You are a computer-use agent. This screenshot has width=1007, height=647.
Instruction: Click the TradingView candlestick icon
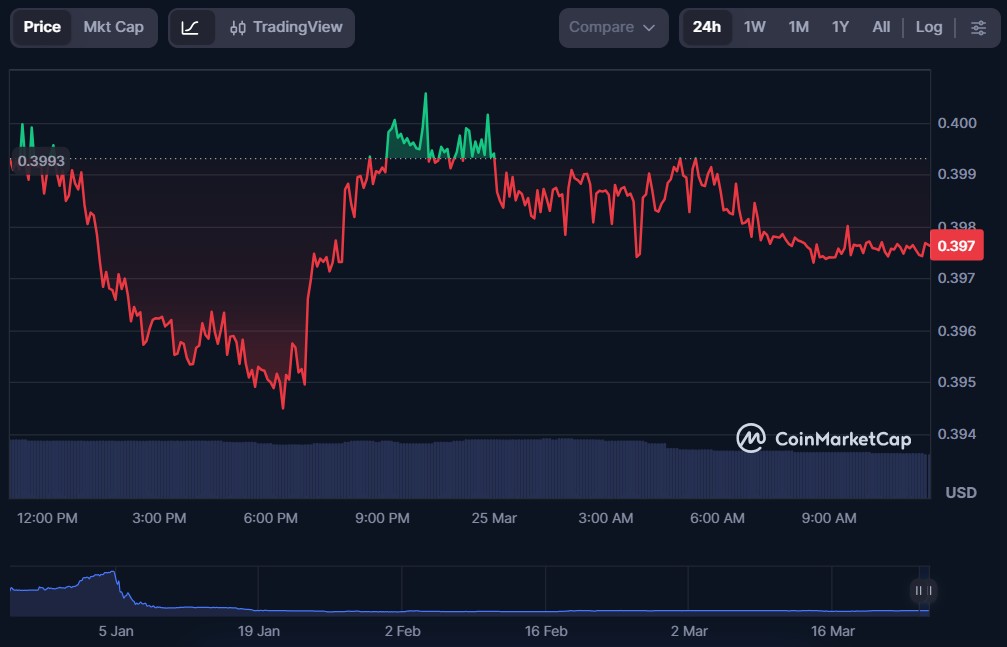[237, 28]
